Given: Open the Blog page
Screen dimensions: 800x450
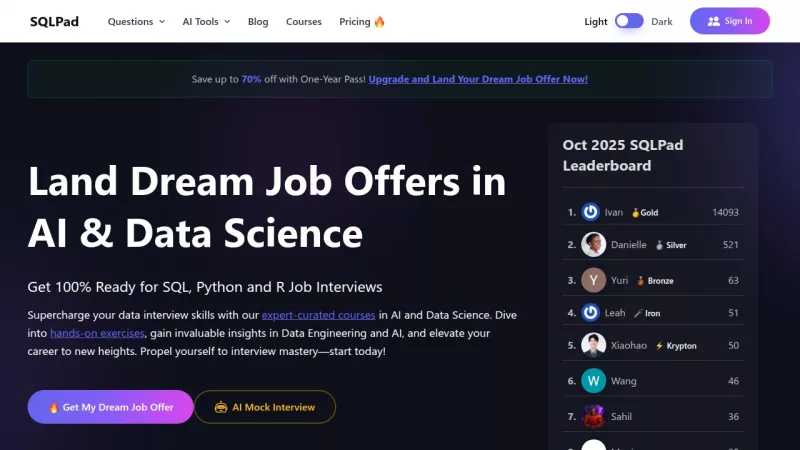Looking at the screenshot, I should coord(257,21).
